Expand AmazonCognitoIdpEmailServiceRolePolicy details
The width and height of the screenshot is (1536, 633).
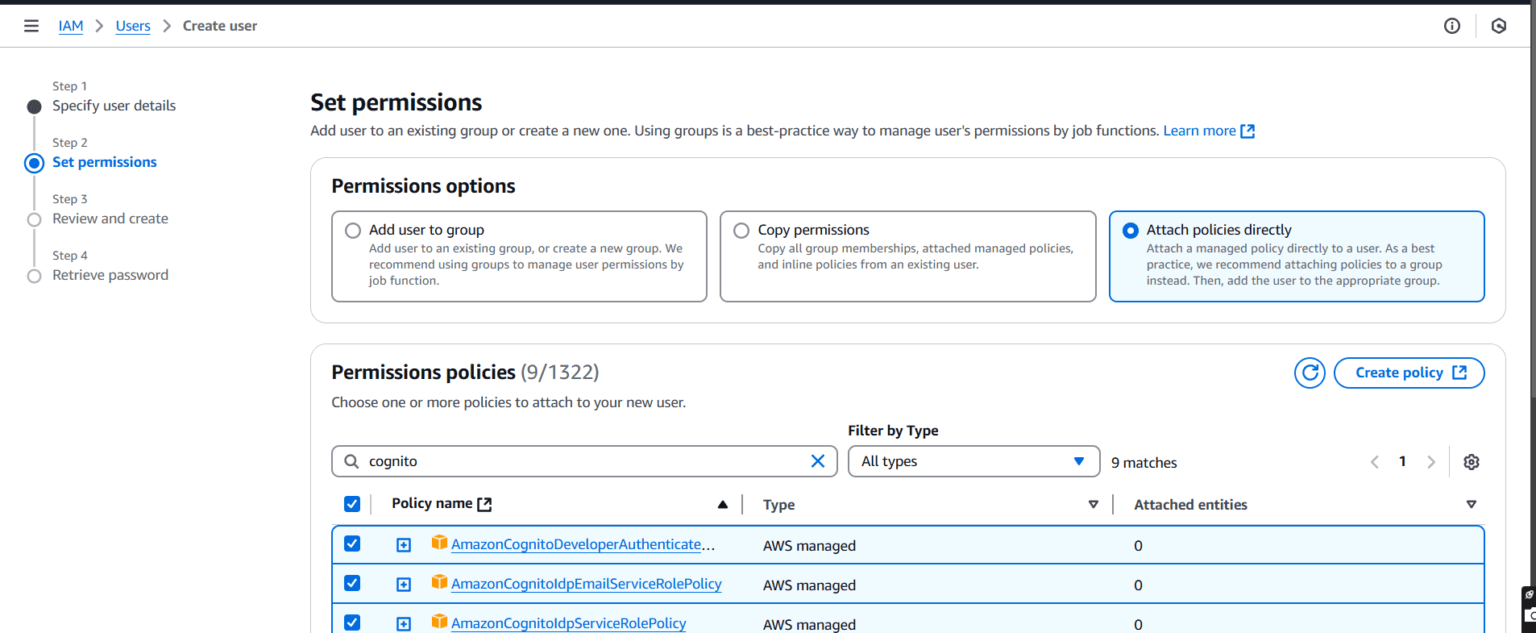tap(403, 583)
